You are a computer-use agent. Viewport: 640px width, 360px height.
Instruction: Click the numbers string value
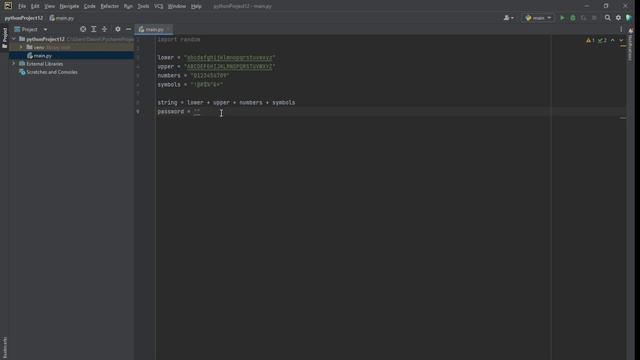point(210,76)
